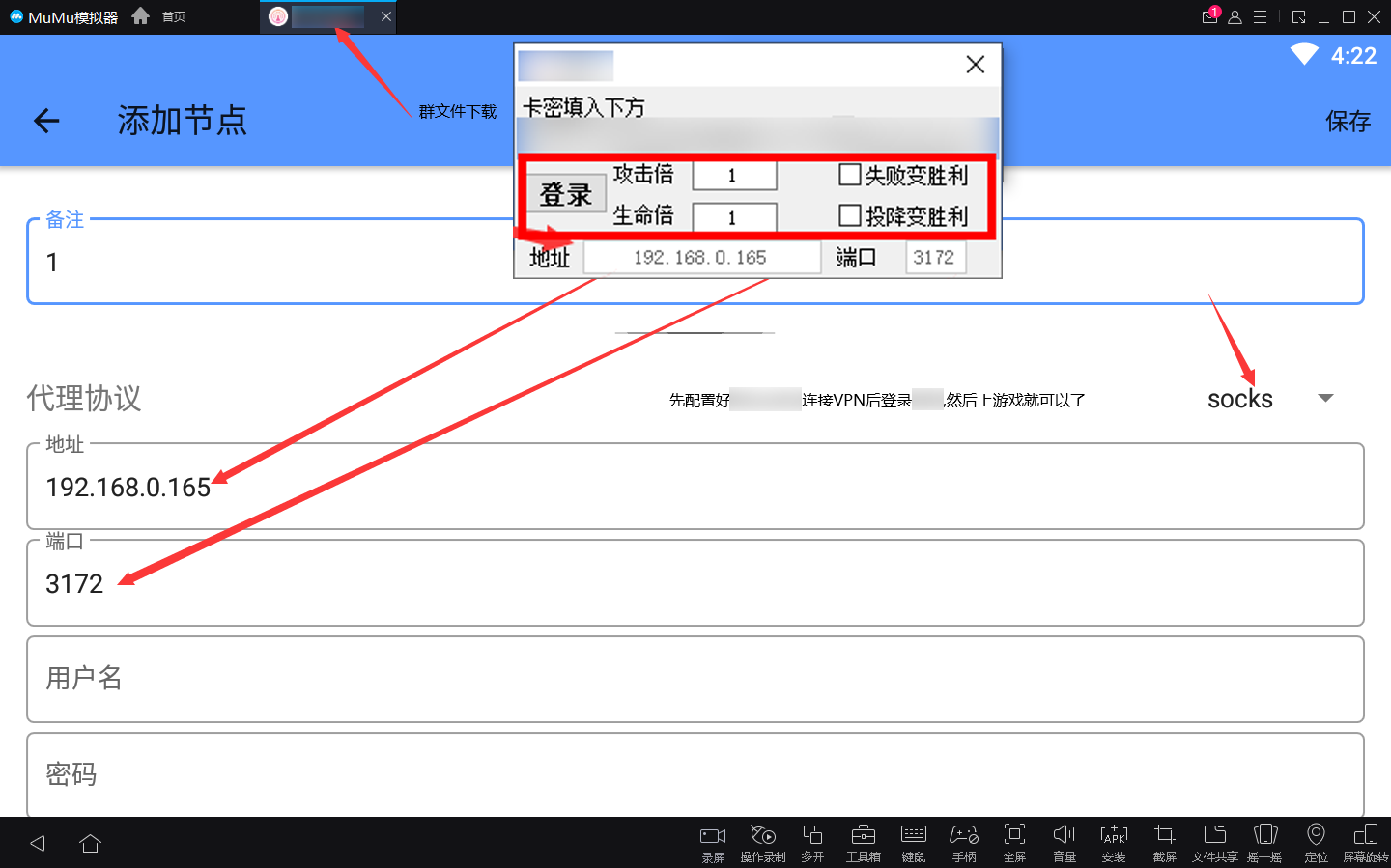Tap the Android back triangle button
The image size is (1391, 868).
point(38,843)
